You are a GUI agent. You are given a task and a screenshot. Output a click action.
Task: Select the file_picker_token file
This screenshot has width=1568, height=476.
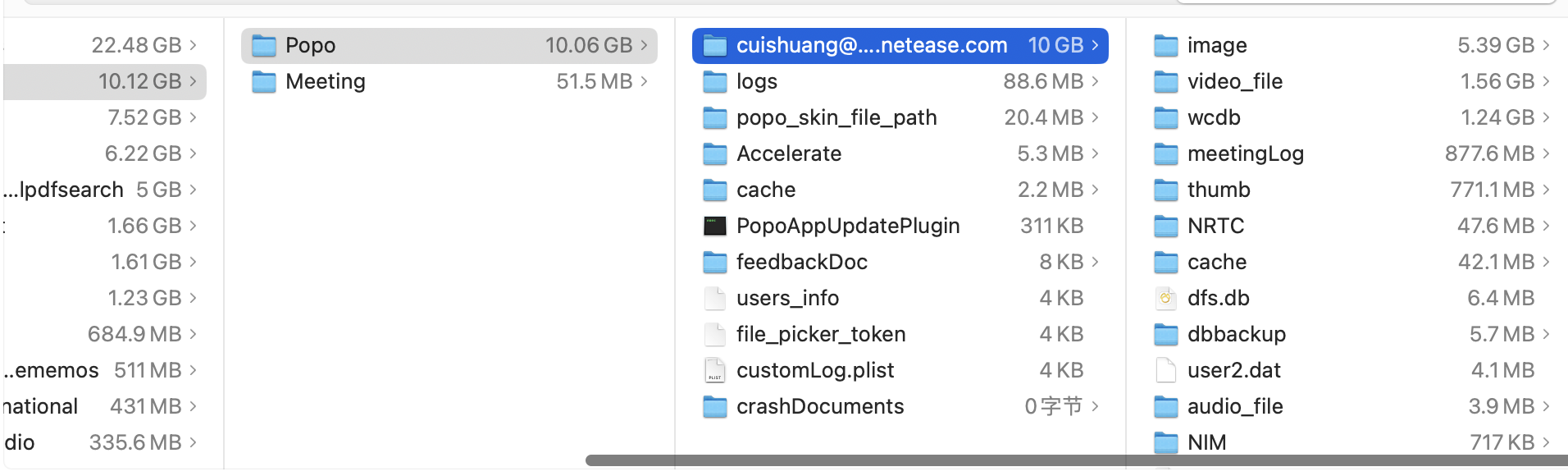[820, 334]
